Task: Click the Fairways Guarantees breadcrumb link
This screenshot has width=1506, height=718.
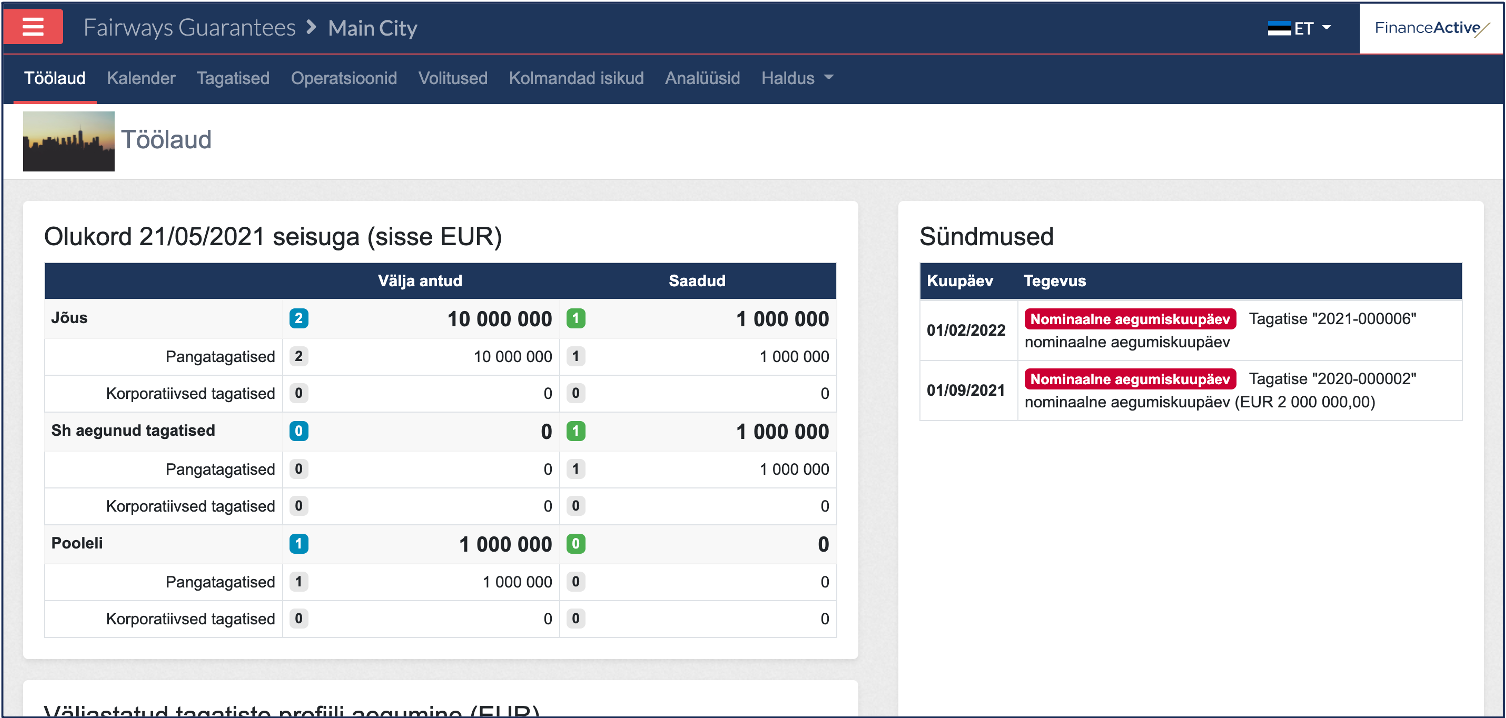Action: (x=189, y=28)
